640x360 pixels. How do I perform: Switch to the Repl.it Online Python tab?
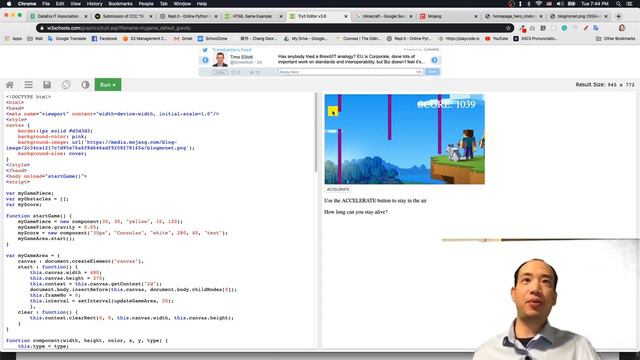point(188,16)
